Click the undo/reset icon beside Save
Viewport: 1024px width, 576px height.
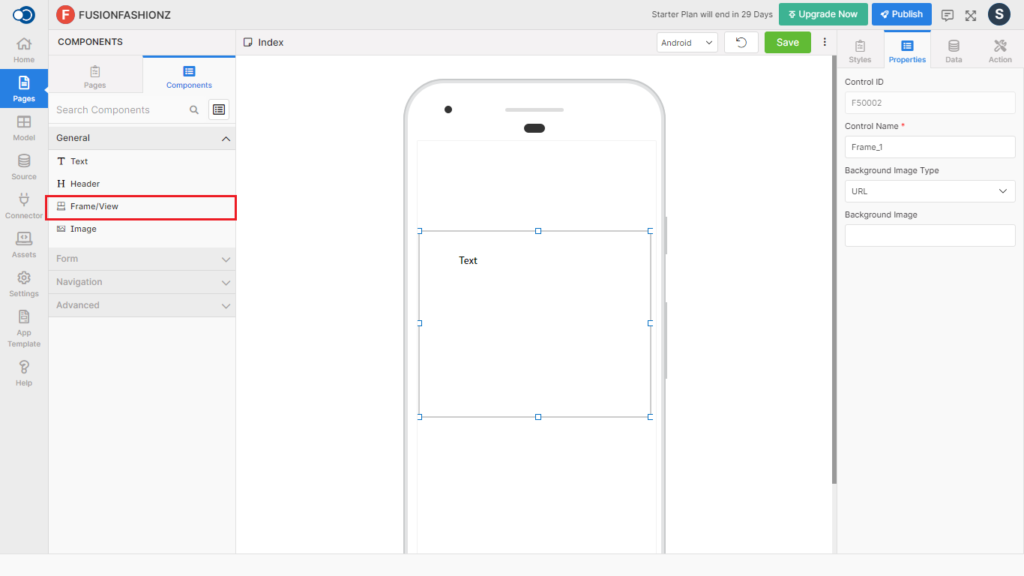(741, 42)
